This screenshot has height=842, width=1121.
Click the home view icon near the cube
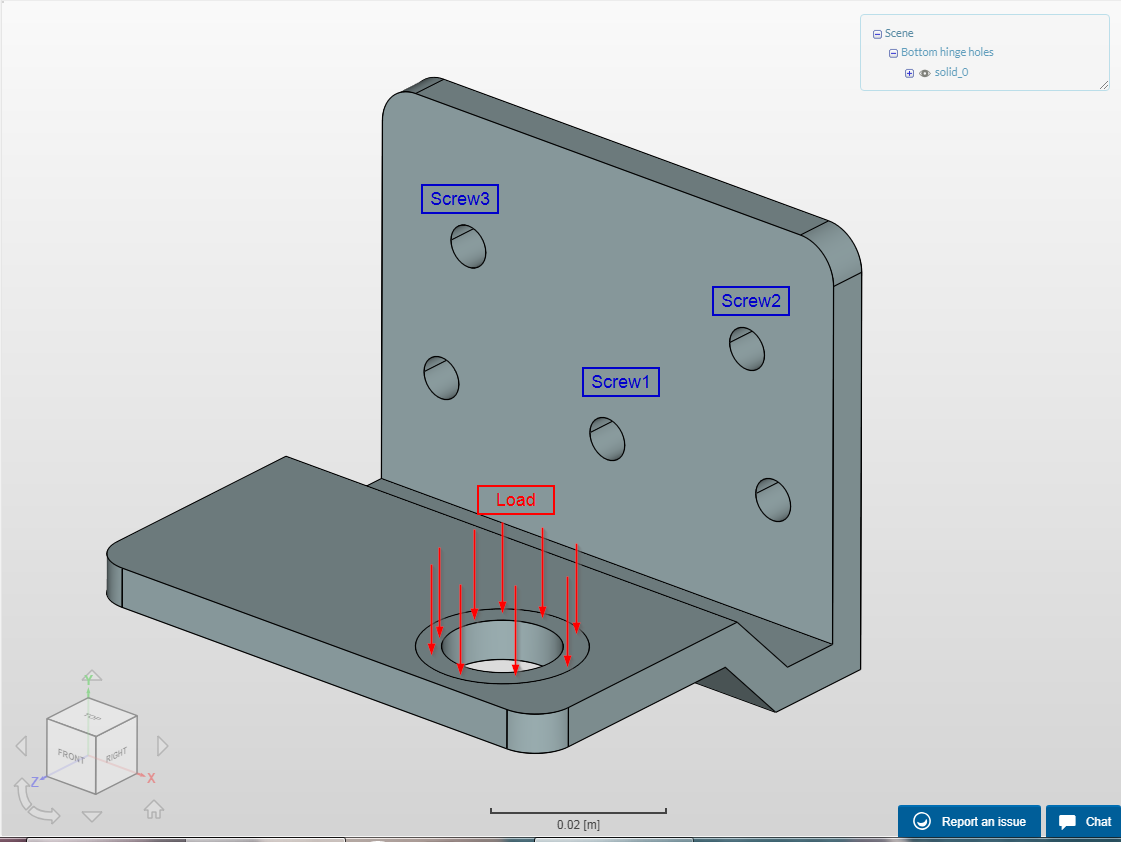153,810
